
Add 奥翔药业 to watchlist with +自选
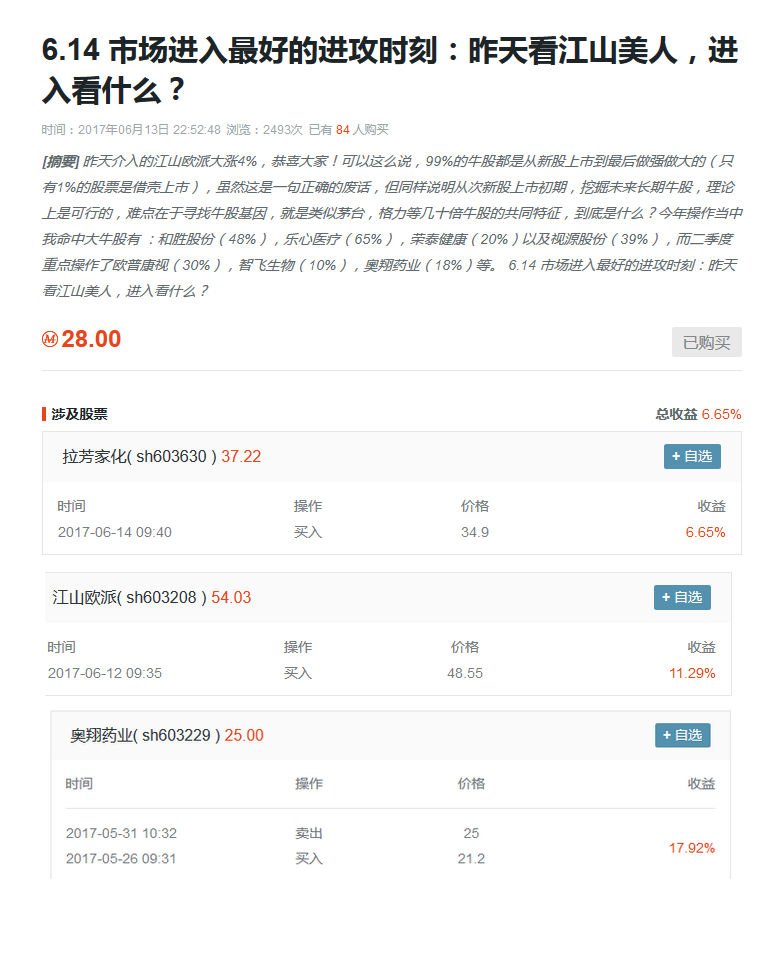pyautogui.click(x=682, y=735)
